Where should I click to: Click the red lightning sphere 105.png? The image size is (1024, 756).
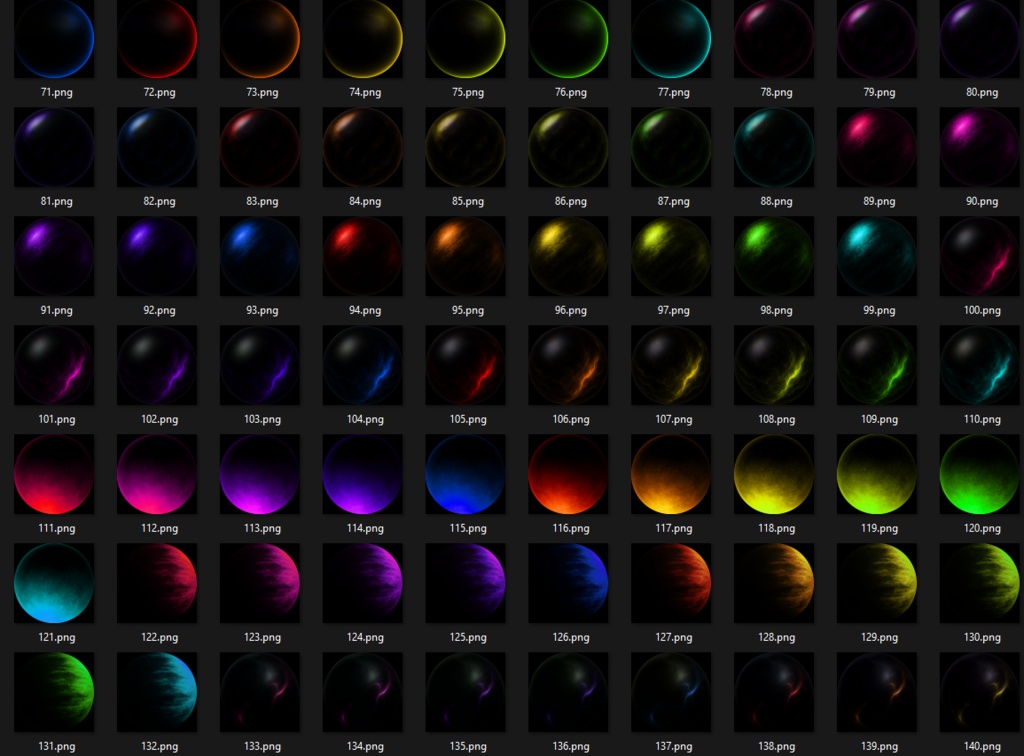(x=466, y=365)
